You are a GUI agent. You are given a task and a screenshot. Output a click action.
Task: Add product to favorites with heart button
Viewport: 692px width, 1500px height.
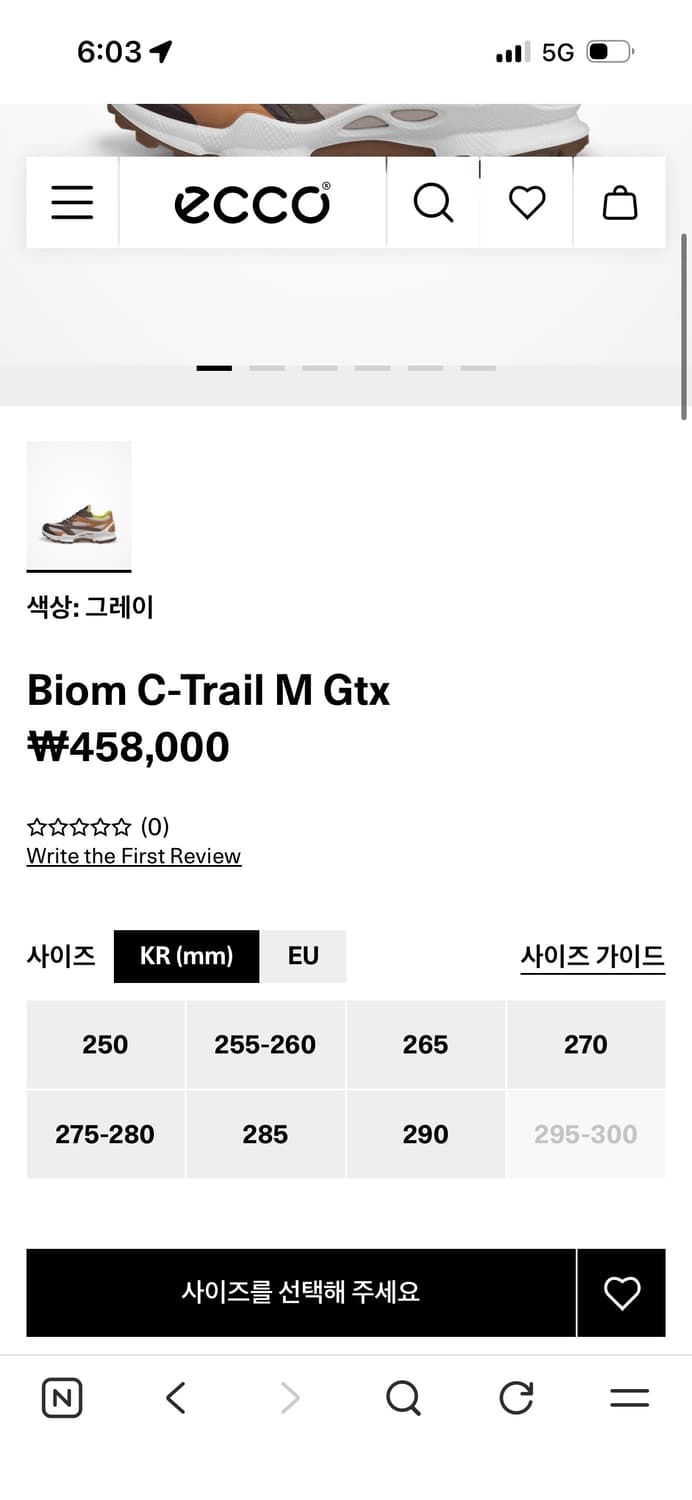(621, 1292)
